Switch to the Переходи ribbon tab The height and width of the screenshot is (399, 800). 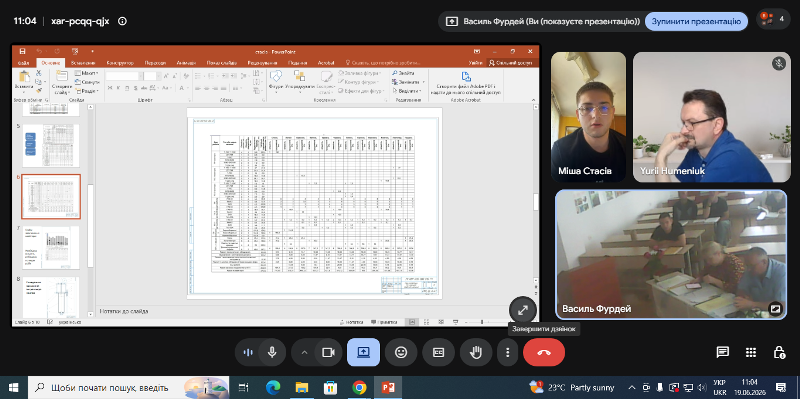pos(155,63)
